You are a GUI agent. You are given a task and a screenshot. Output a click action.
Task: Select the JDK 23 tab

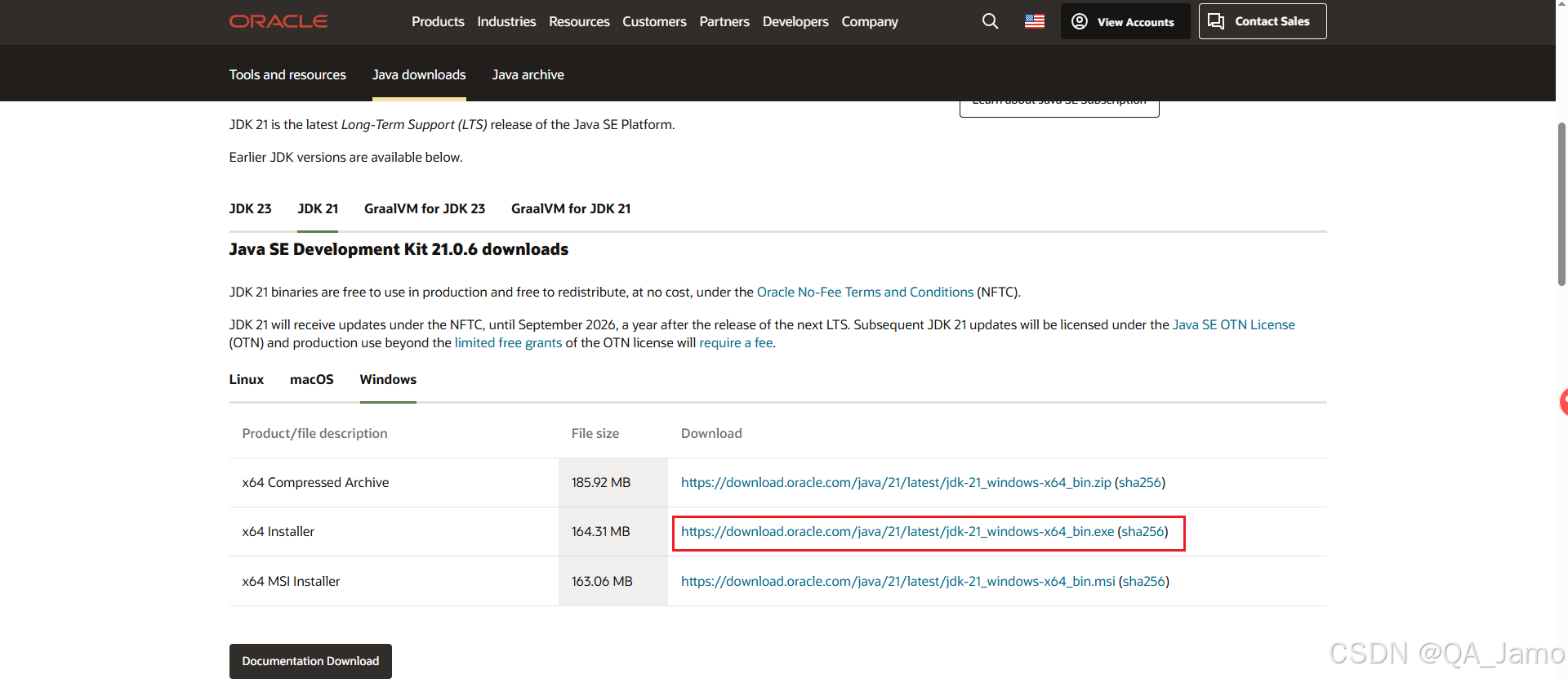(x=250, y=208)
